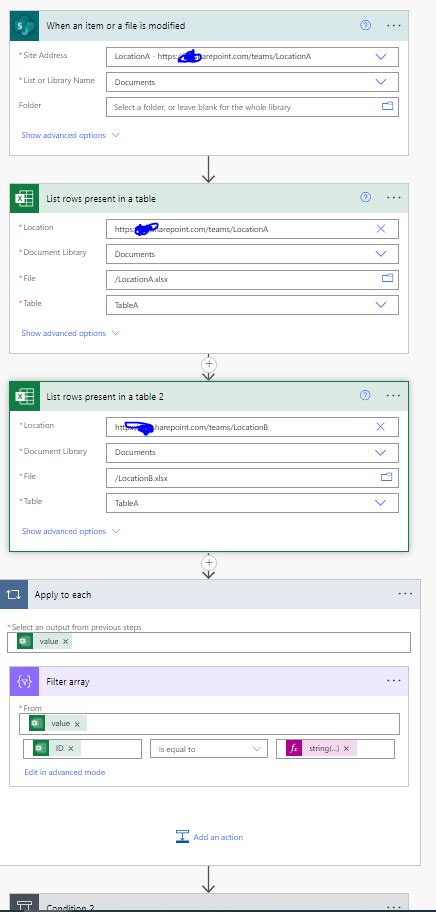Remove value token from Filter array From
The image size is (436, 912).
77,724
